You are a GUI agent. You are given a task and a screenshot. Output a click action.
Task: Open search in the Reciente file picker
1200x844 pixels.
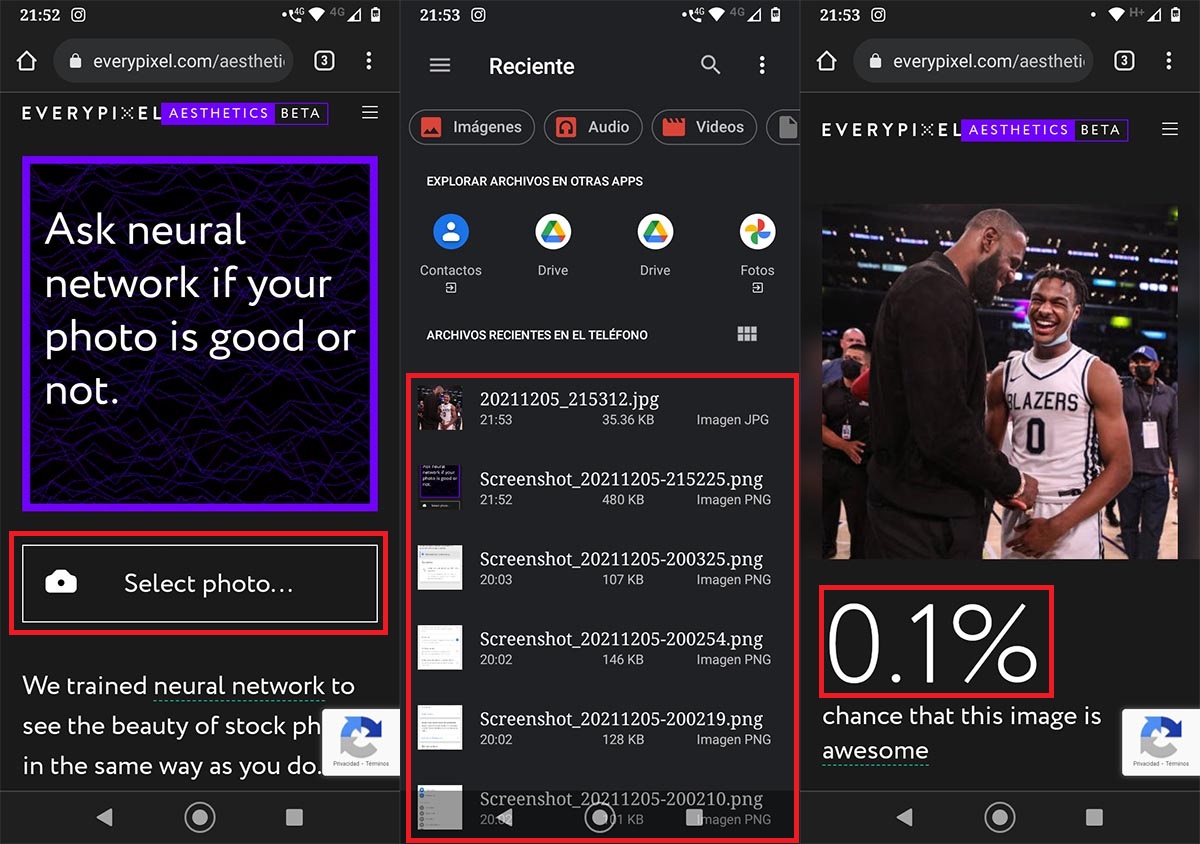point(710,65)
